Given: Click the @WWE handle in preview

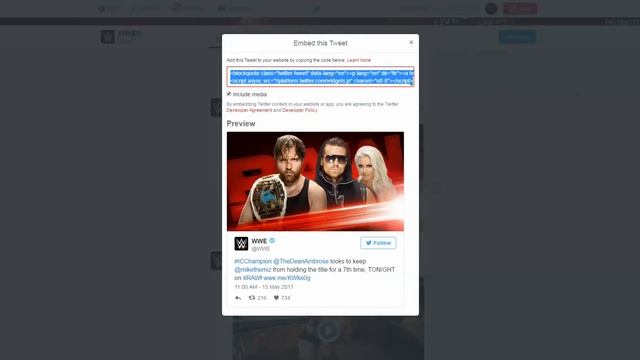Looking at the screenshot, I should tap(261, 249).
